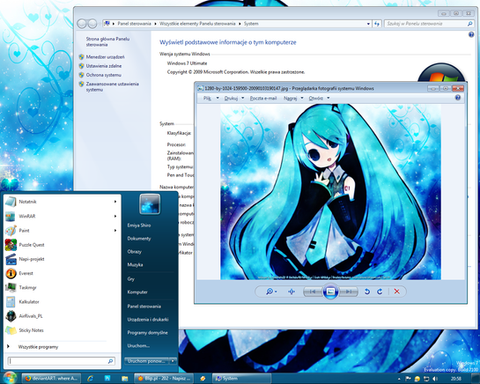
Task: Open the Plik menu in the photo viewer
Action: click(211, 98)
